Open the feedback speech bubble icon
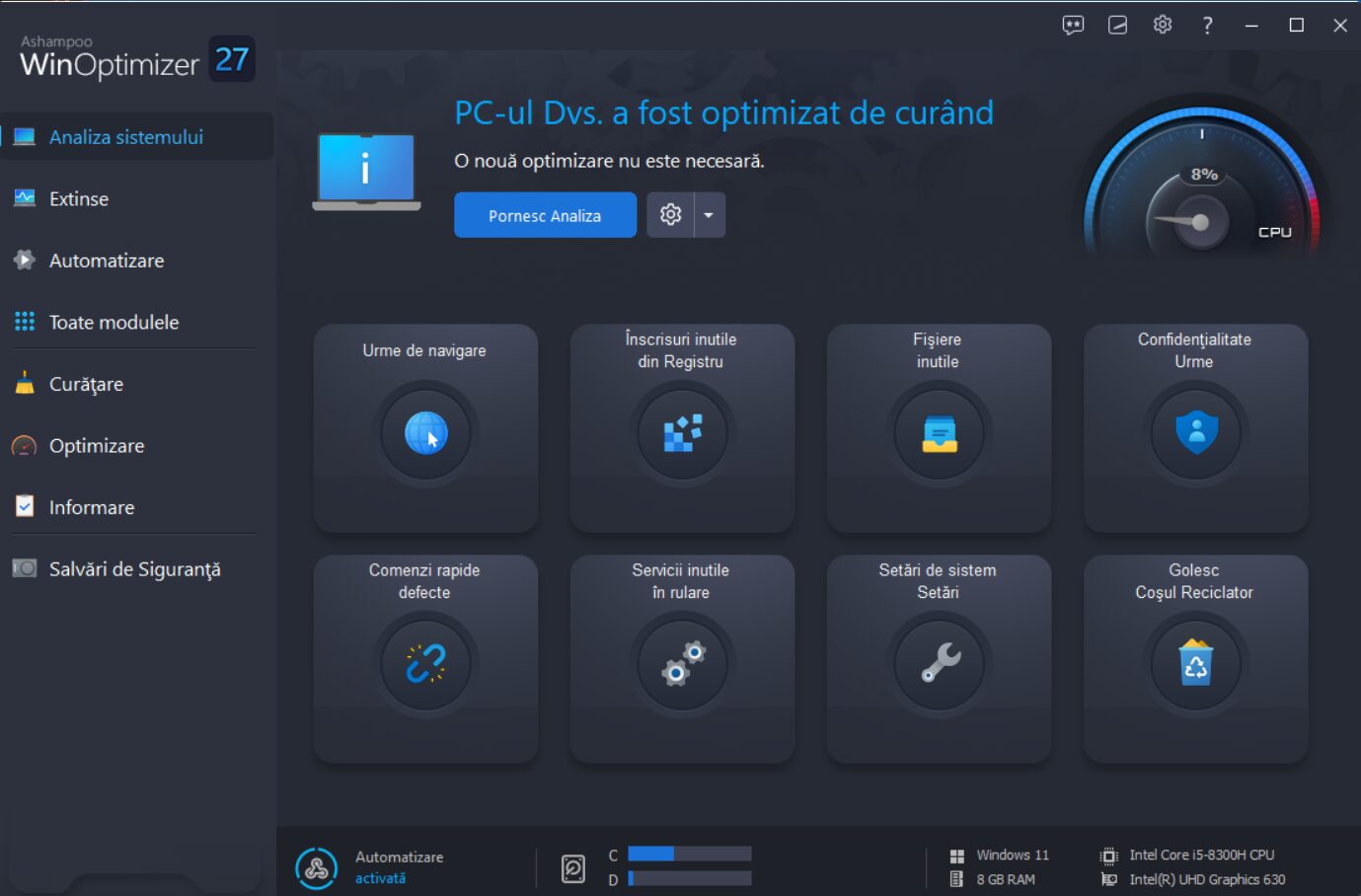 [1073, 25]
